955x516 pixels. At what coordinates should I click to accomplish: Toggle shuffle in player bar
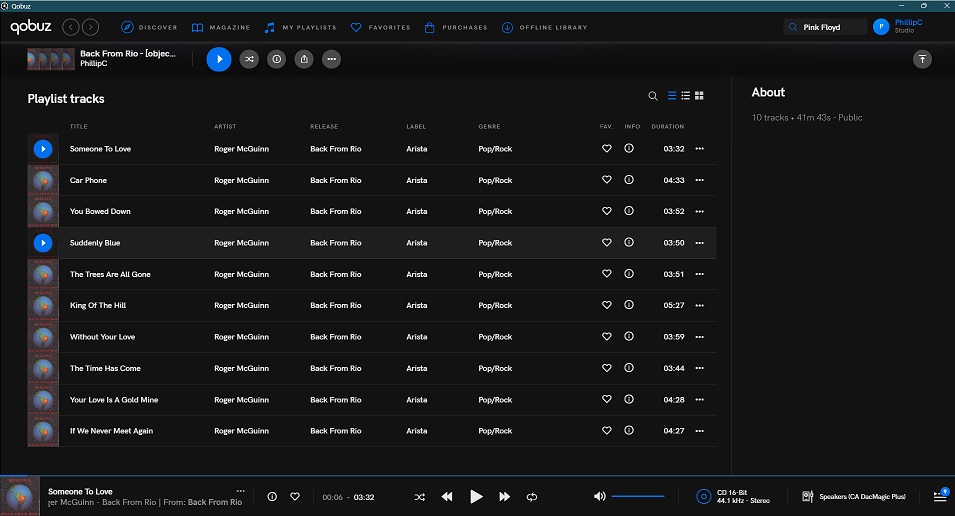click(x=420, y=497)
